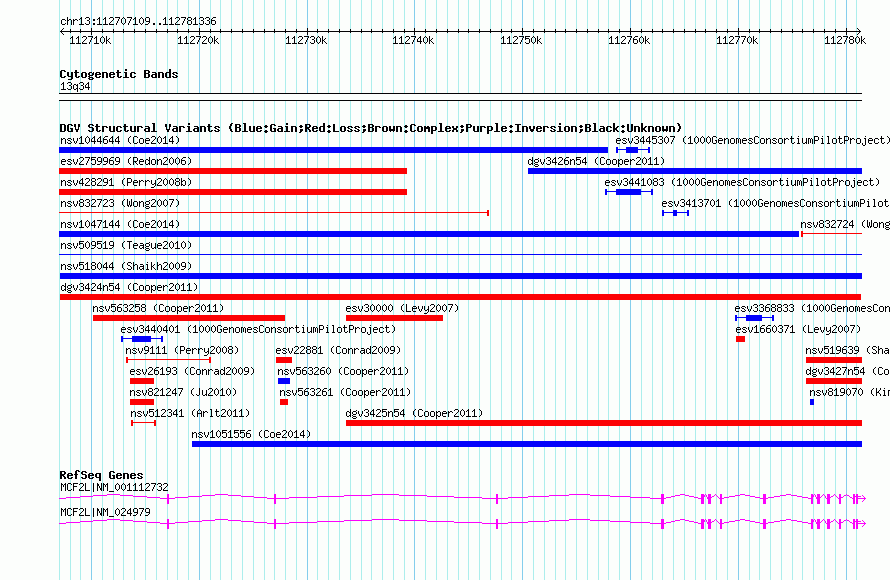Click the RefSeq Genes track heading
This screenshot has width=890, height=580.
click(x=101, y=475)
